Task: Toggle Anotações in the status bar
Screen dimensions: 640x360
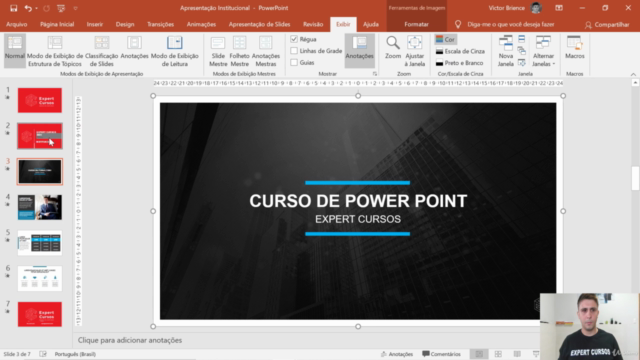Action: [x=397, y=354]
